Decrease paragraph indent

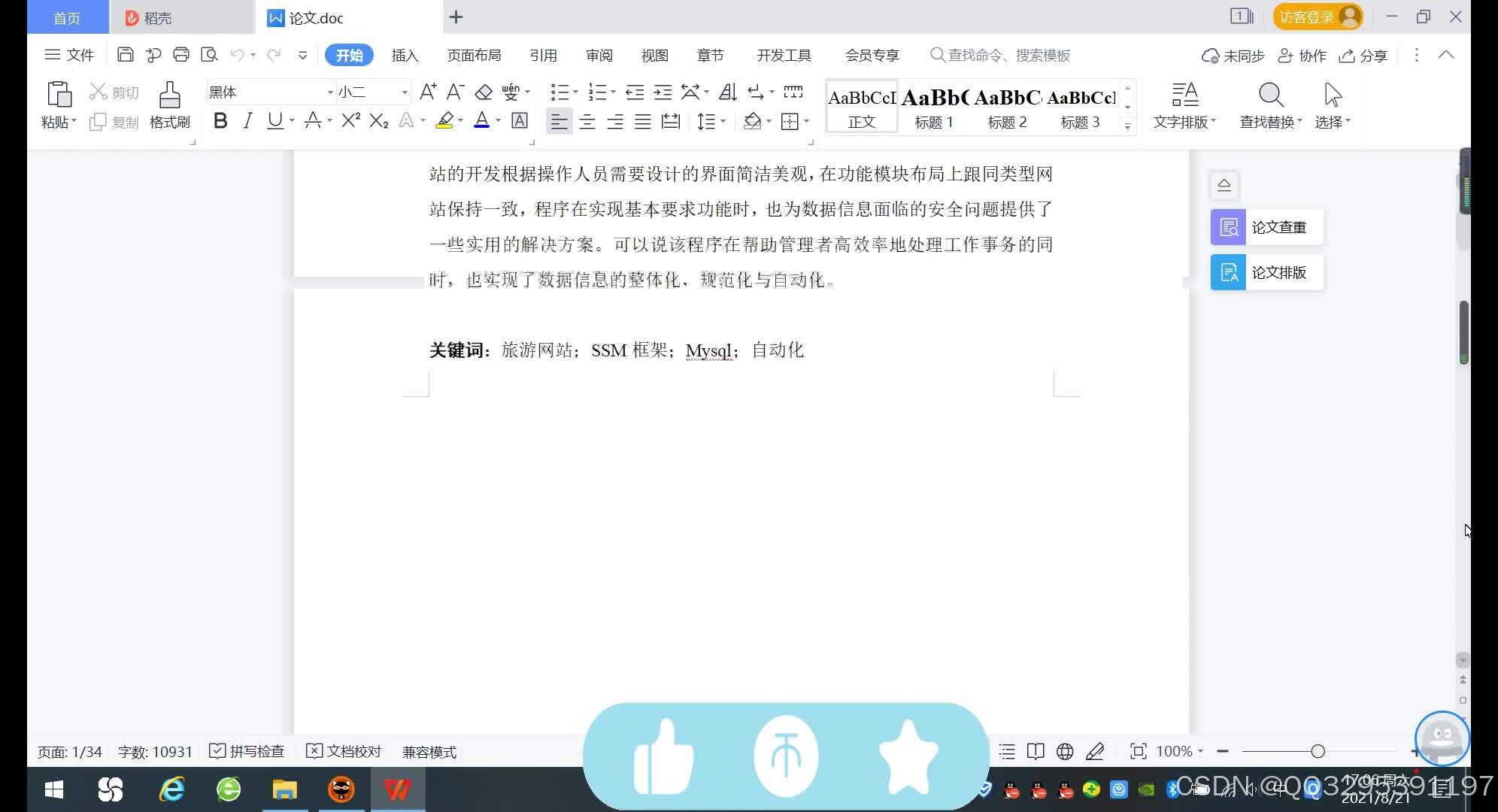coord(635,92)
